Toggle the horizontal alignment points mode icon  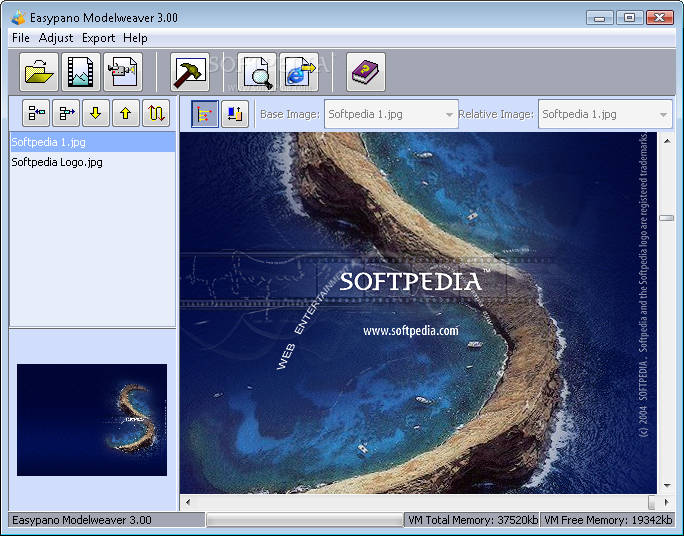[x=205, y=114]
